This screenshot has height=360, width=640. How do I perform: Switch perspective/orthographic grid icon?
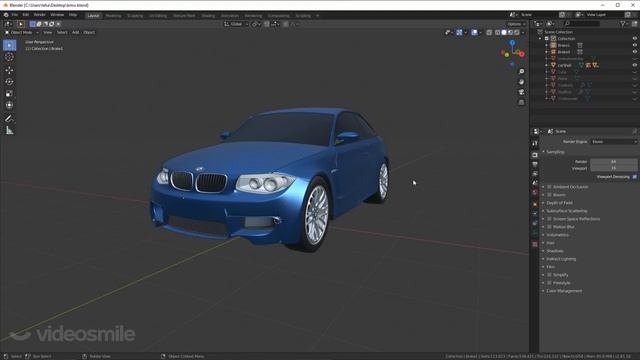coord(521,102)
